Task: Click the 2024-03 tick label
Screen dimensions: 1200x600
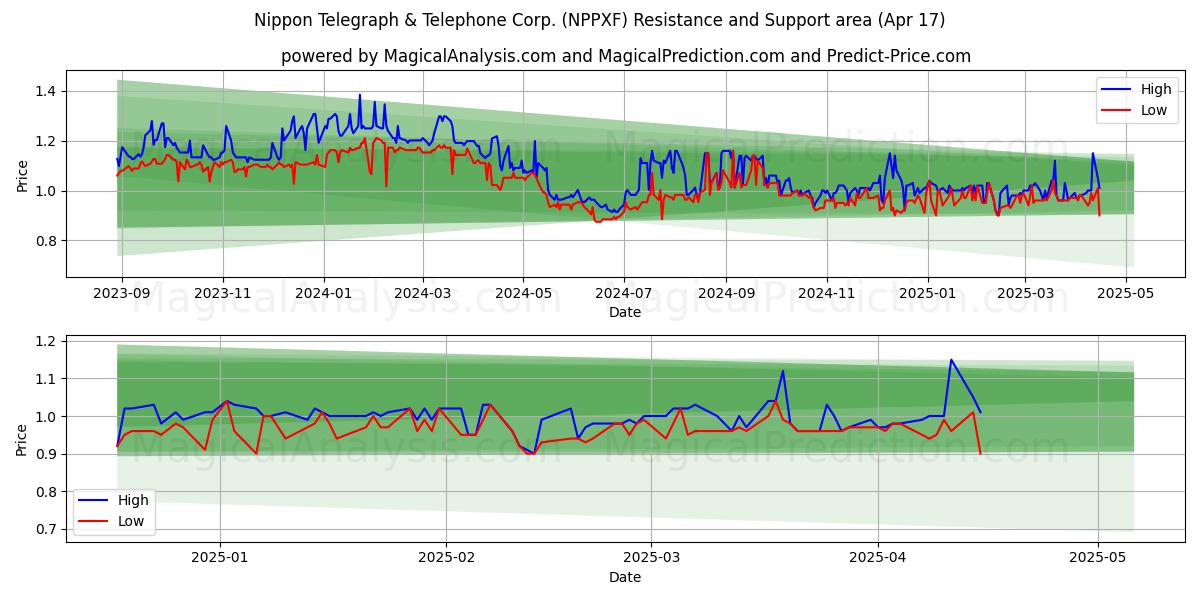Action: point(422,294)
